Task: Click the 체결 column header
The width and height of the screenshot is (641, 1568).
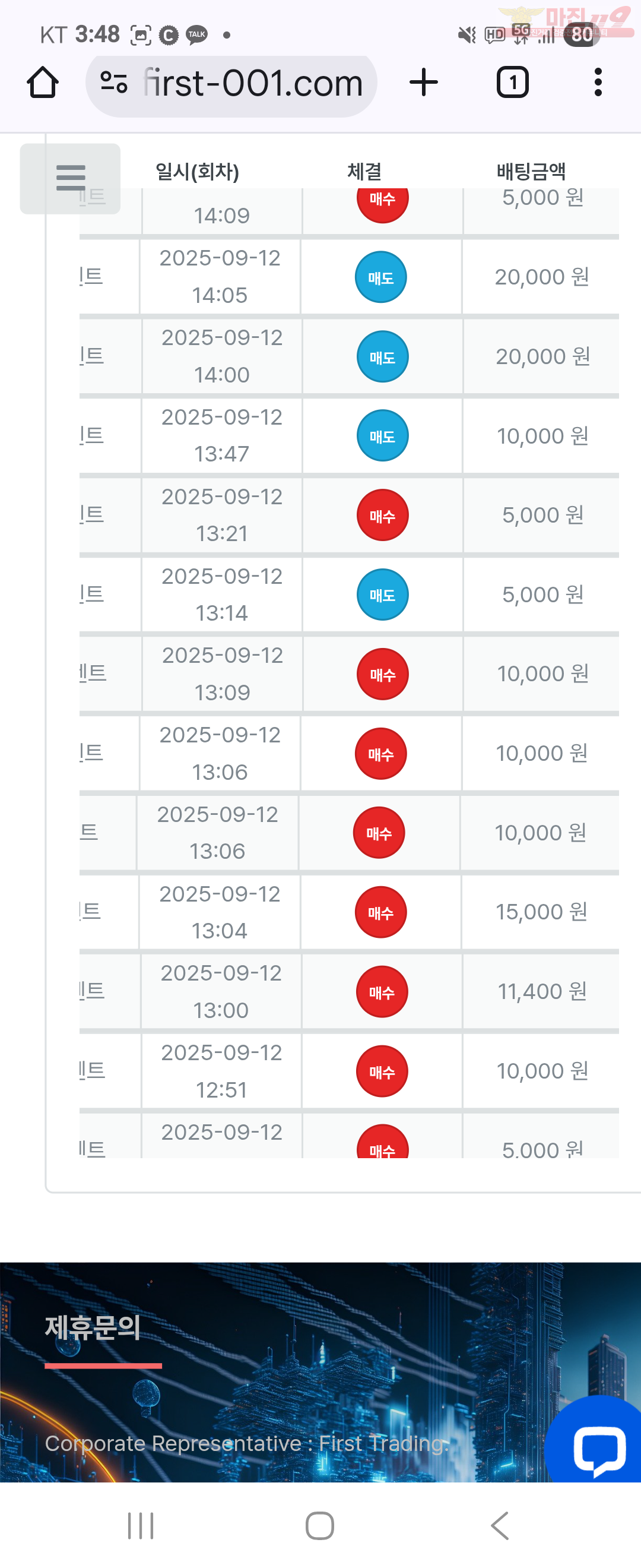Action: click(x=364, y=172)
